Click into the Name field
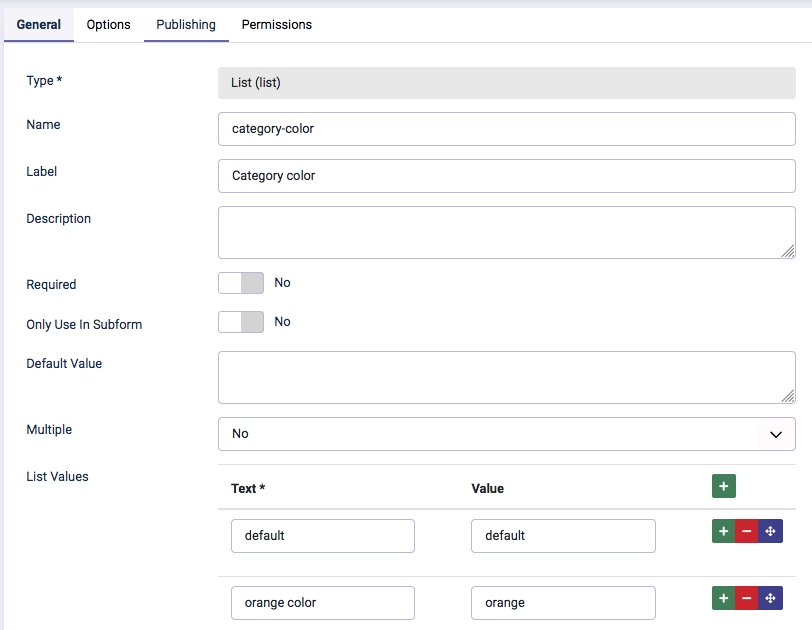Viewport: 812px width, 630px height. point(506,129)
